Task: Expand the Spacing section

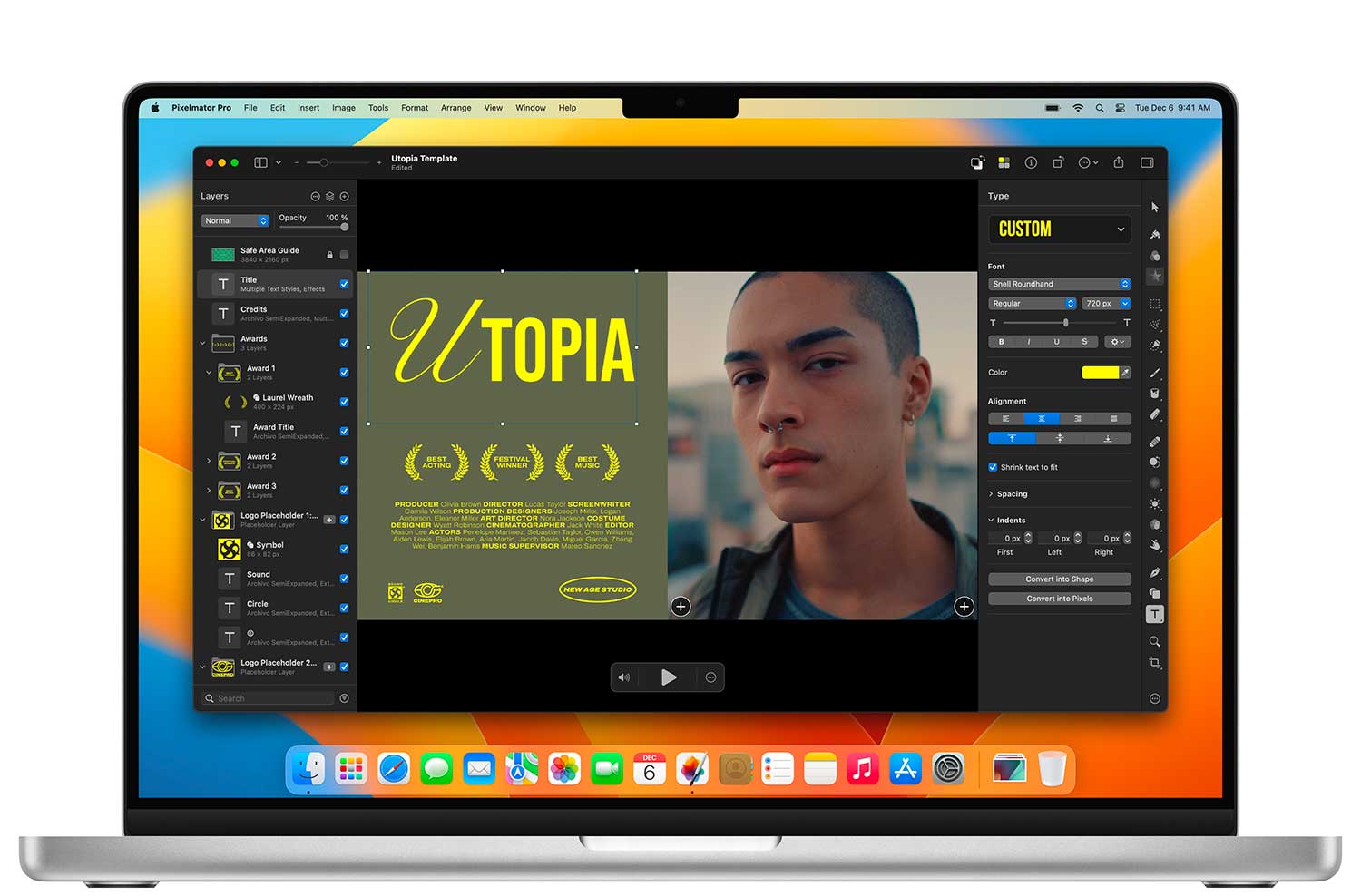Action: [x=991, y=494]
